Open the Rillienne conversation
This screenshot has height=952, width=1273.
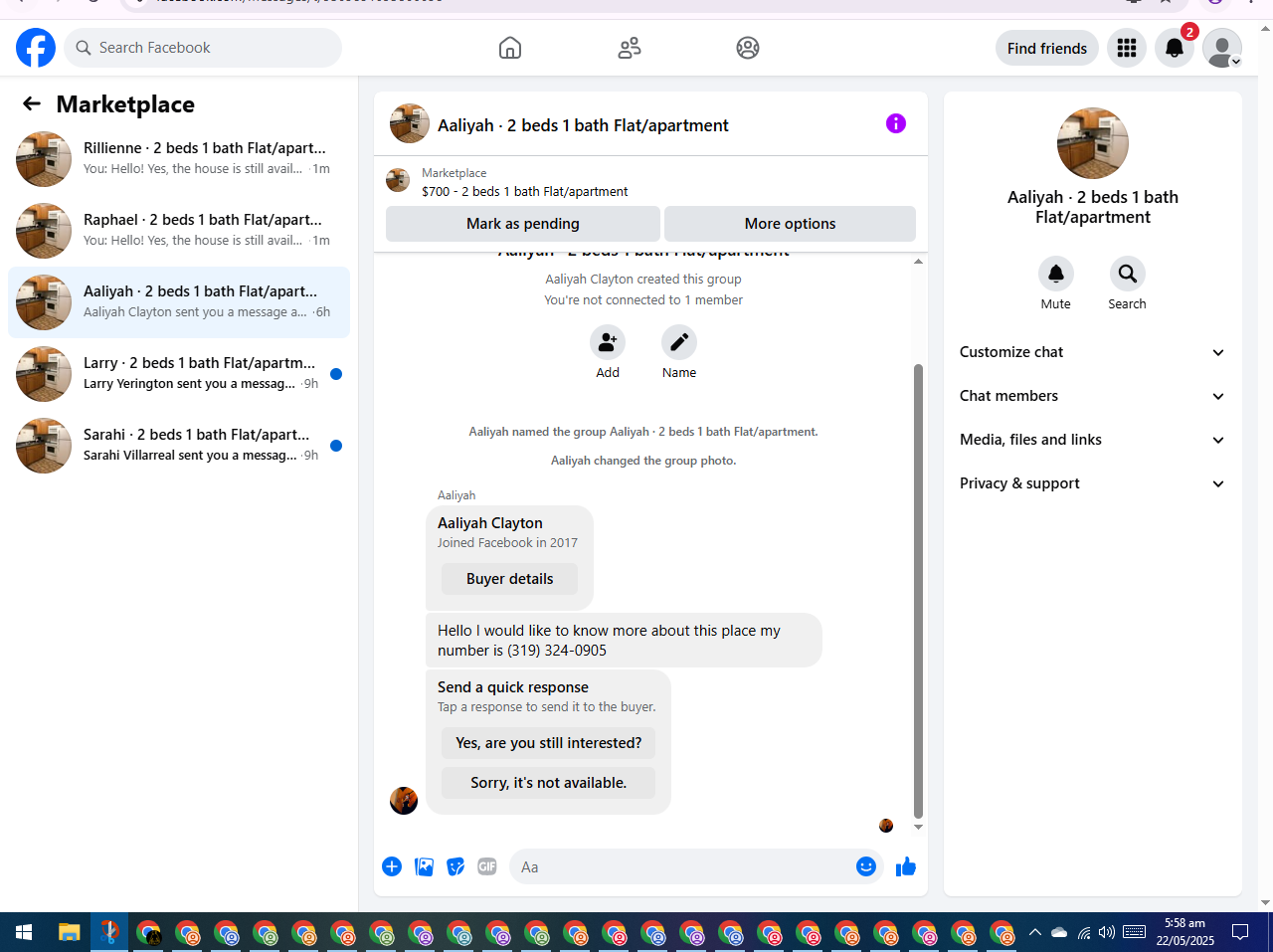(179, 159)
